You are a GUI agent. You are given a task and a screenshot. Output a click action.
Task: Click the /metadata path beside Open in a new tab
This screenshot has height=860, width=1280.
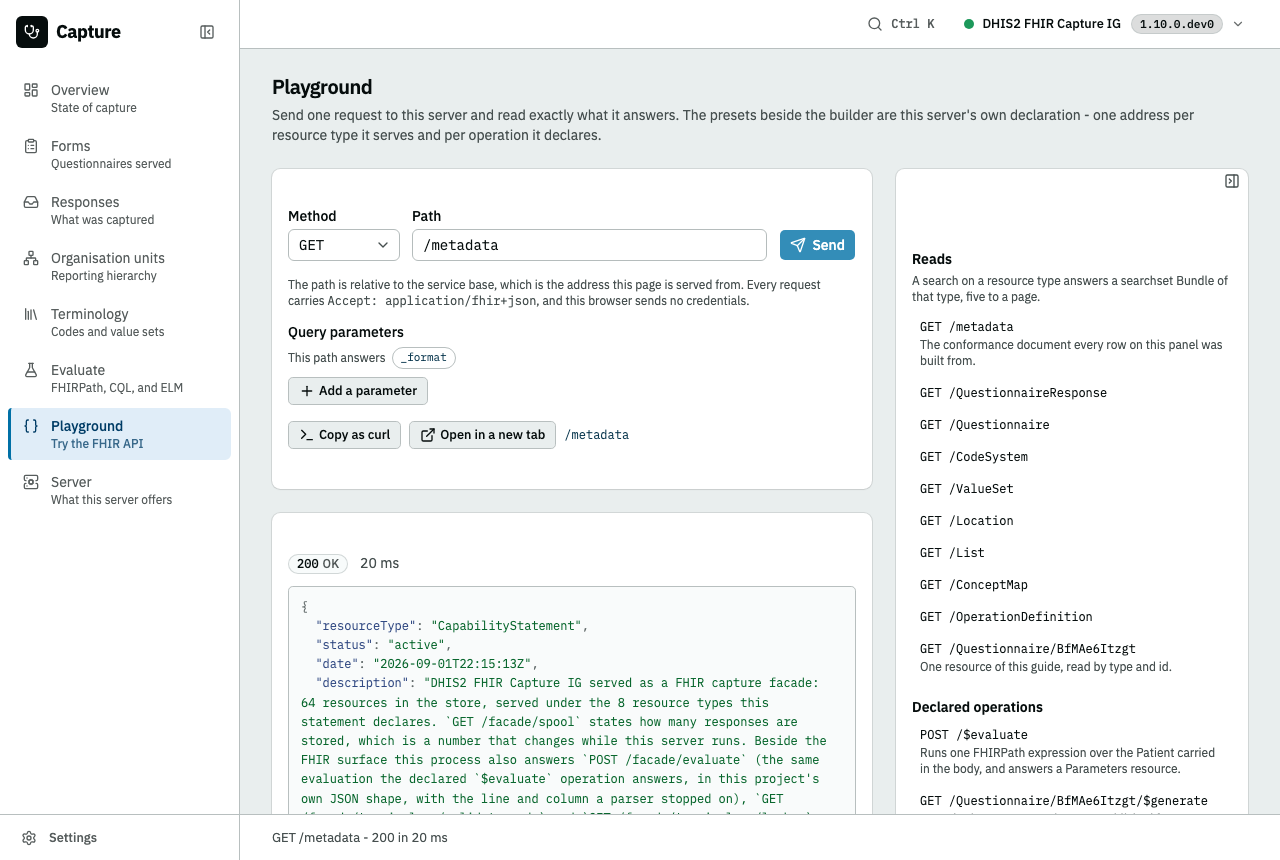point(597,435)
